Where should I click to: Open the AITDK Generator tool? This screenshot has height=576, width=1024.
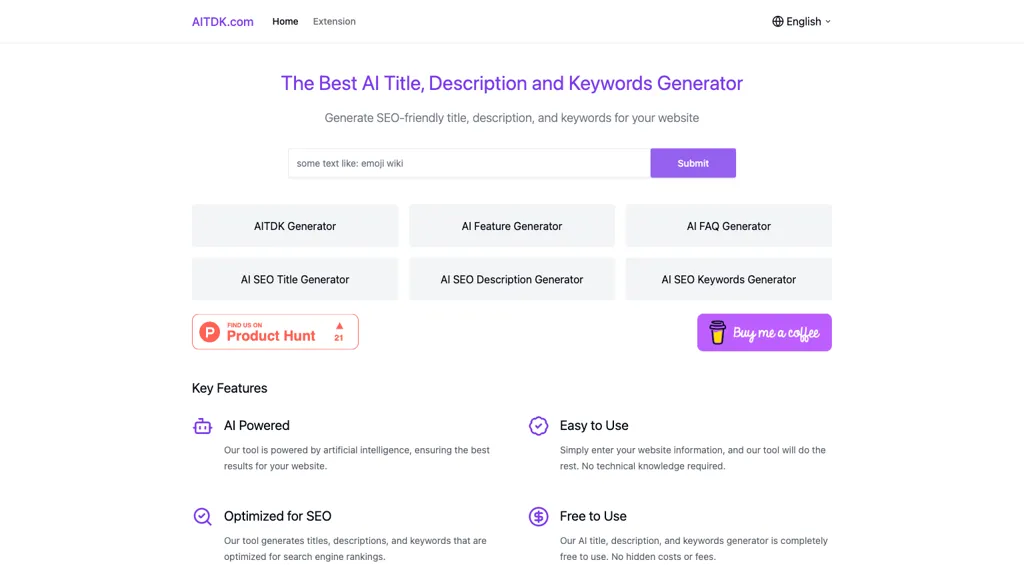[295, 226]
